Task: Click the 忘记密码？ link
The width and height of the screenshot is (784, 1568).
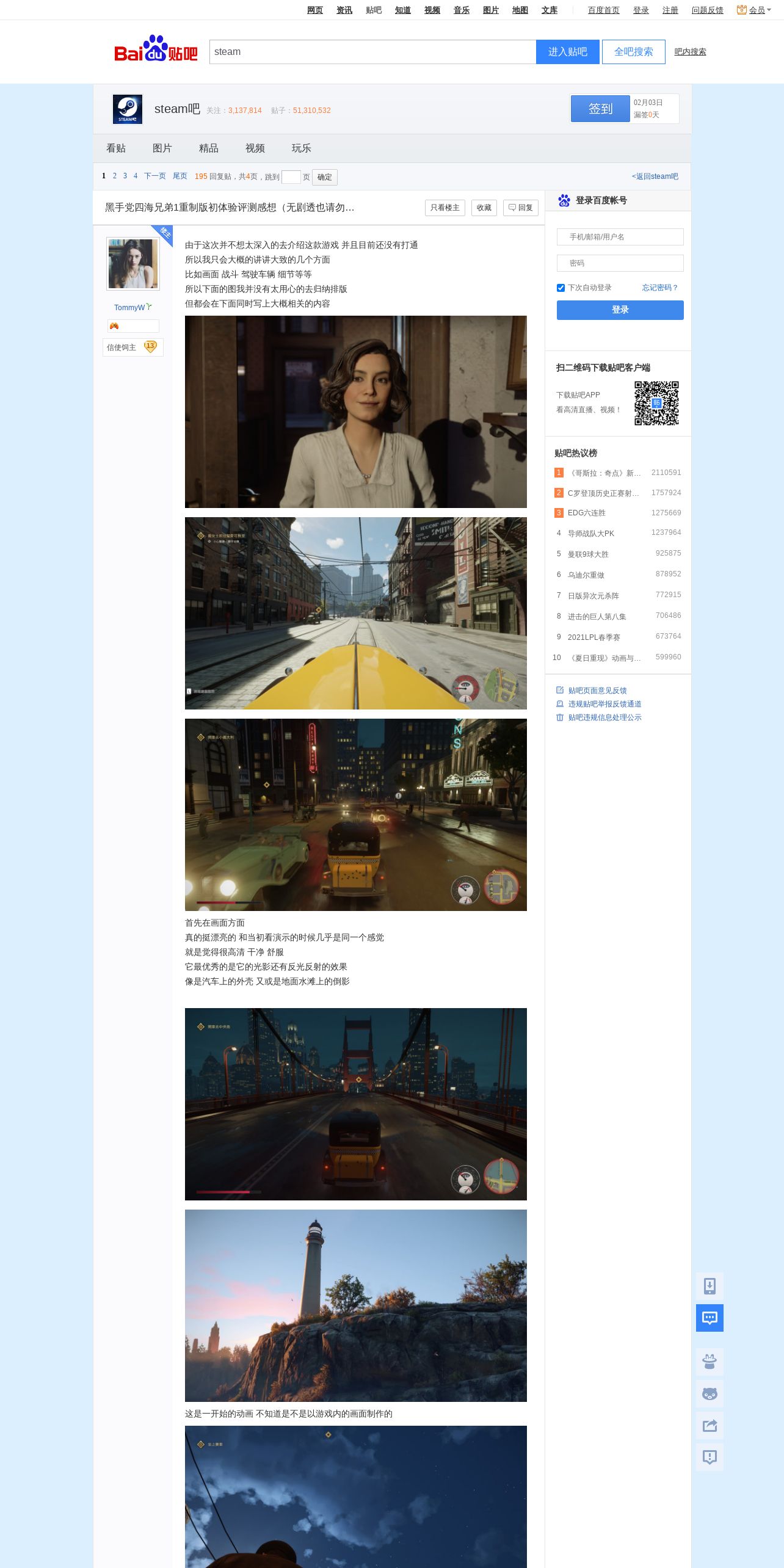Action: point(660,288)
